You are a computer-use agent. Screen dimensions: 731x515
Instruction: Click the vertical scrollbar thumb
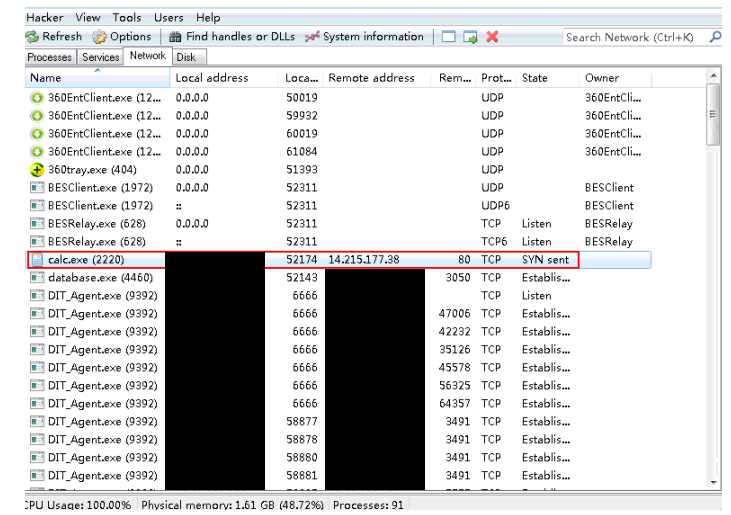[713, 115]
